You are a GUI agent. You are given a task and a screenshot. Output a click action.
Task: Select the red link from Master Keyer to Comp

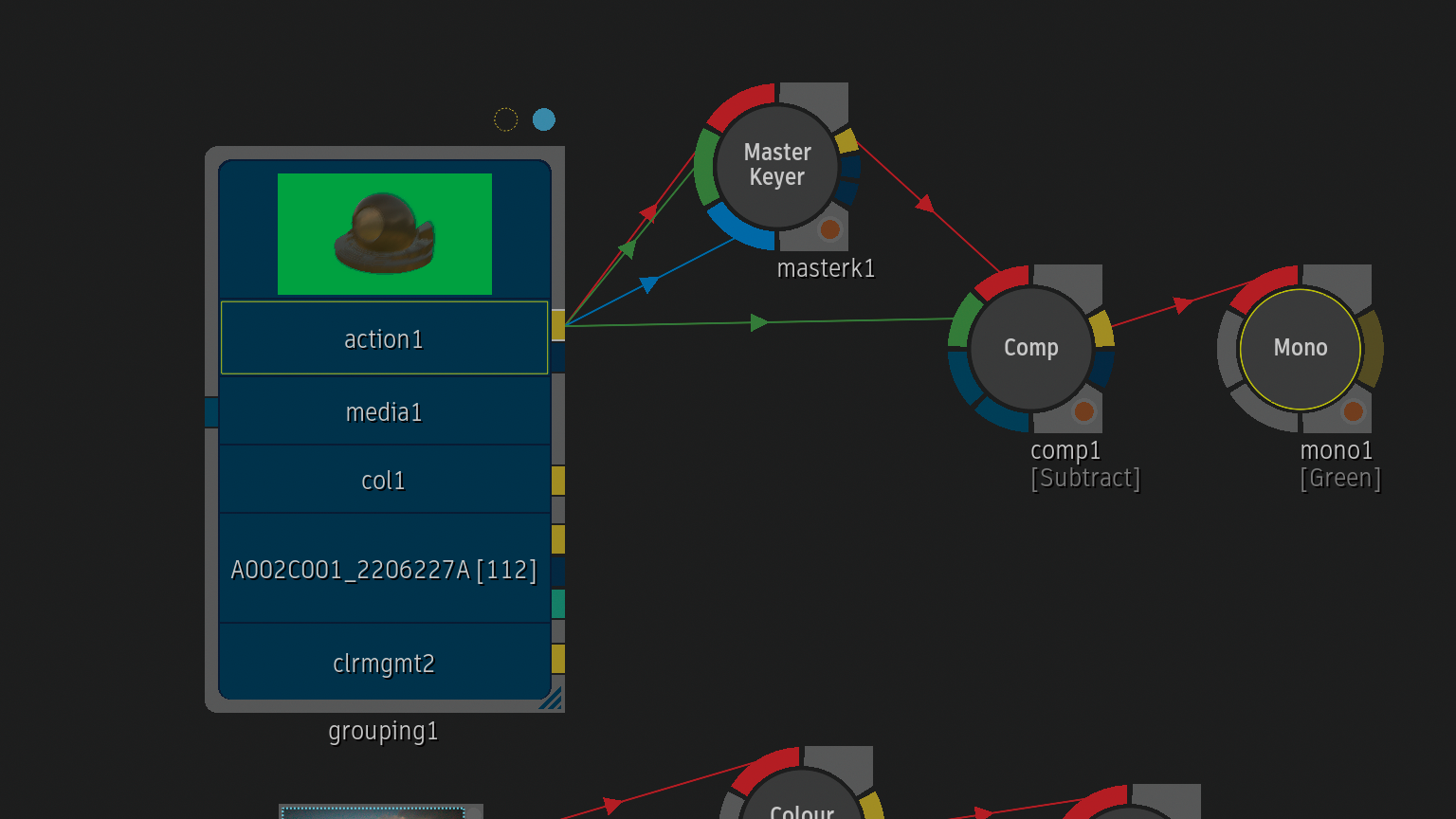click(926, 204)
